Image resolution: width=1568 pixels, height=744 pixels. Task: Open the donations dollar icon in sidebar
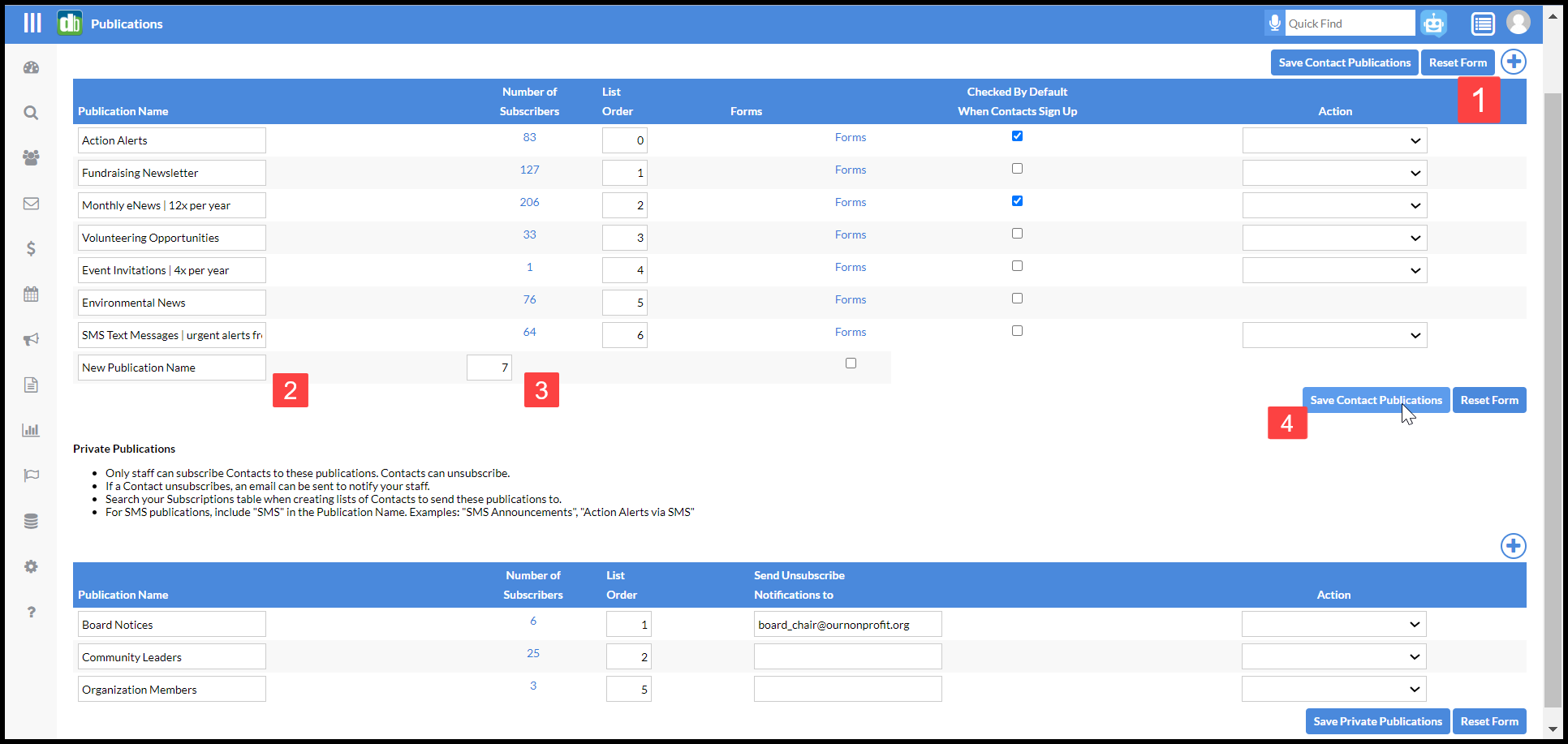tap(31, 248)
